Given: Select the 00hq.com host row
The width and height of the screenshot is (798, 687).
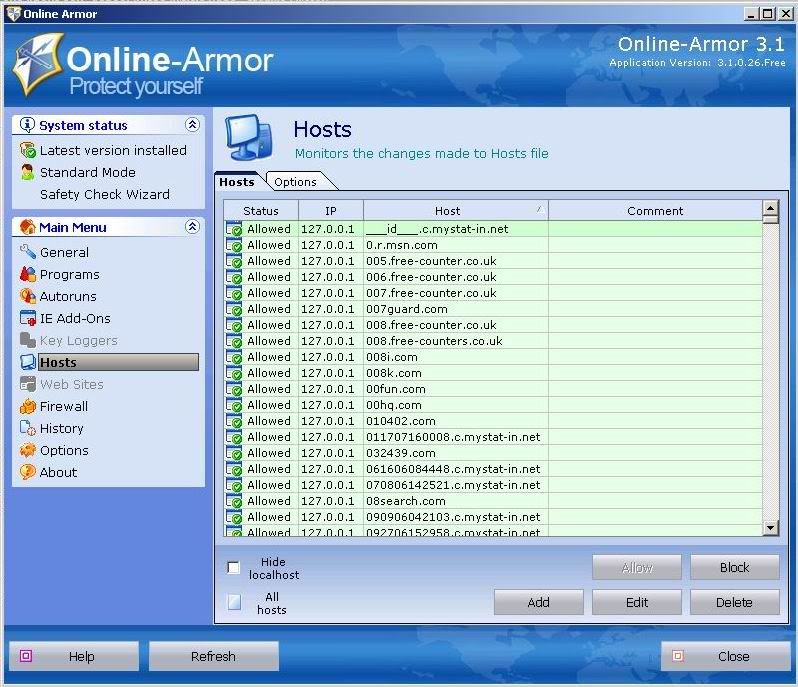Looking at the screenshot, I should [x=493, y=405].
